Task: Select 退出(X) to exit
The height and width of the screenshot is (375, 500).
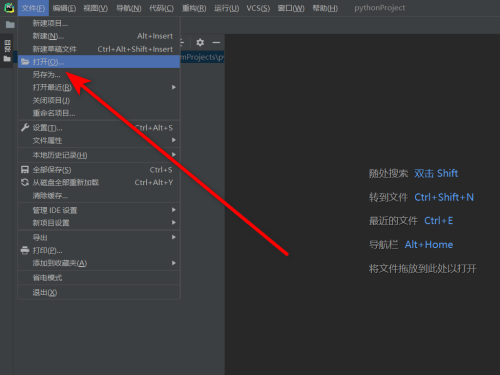Action: click(99, 292)
